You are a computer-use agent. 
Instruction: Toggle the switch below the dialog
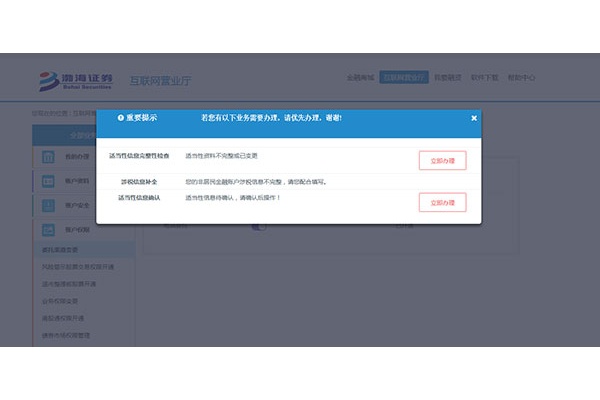259,227
